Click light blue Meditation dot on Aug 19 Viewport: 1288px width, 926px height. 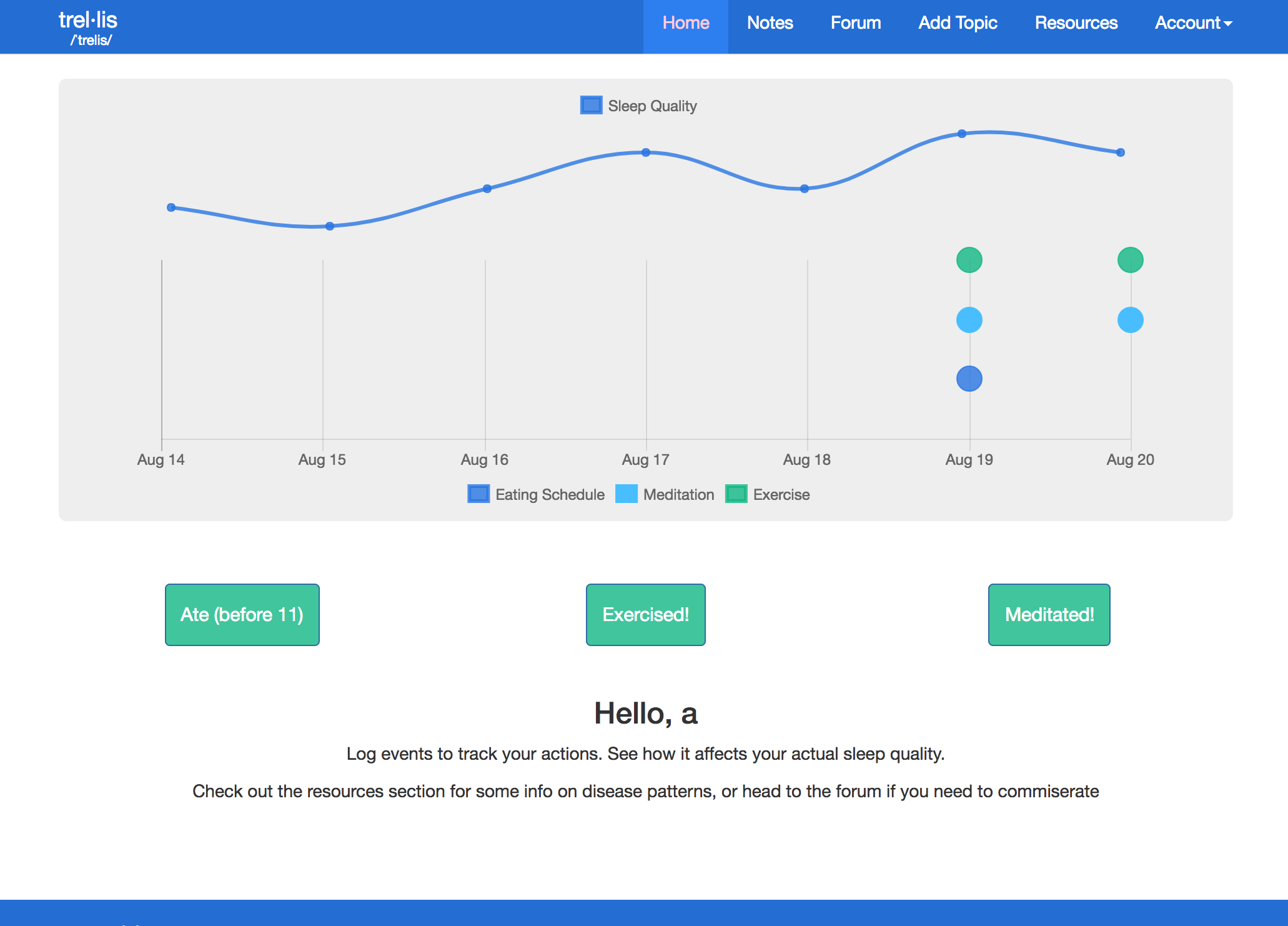pyautogui.click(x=969, y=320)
